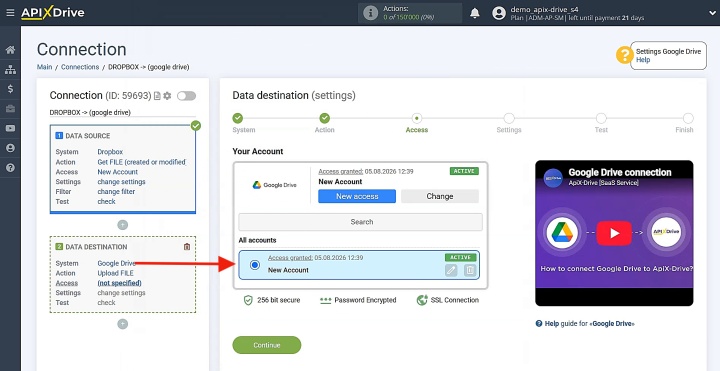Delete the Data Destination block
Viewport: 720px width, 371px height.
tap(187, 247)
